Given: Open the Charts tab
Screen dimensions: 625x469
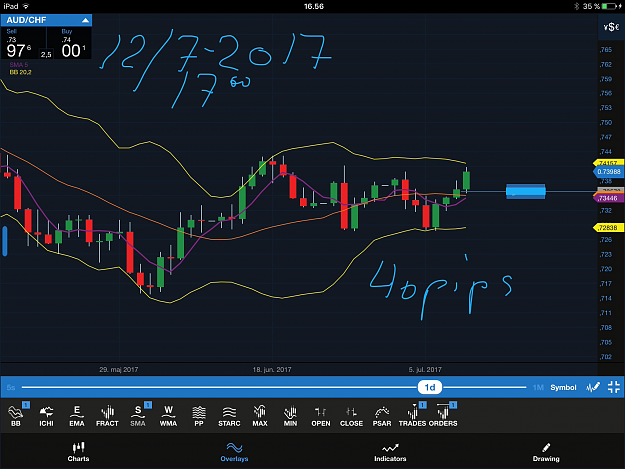Looking at the screenshot, I should (78, 452).
